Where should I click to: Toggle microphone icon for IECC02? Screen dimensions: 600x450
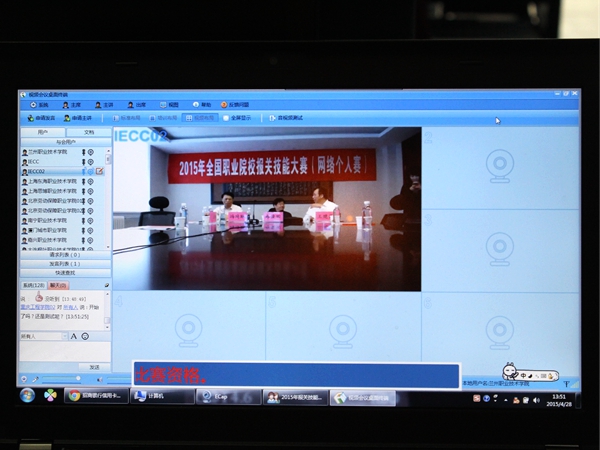point(83,172)
